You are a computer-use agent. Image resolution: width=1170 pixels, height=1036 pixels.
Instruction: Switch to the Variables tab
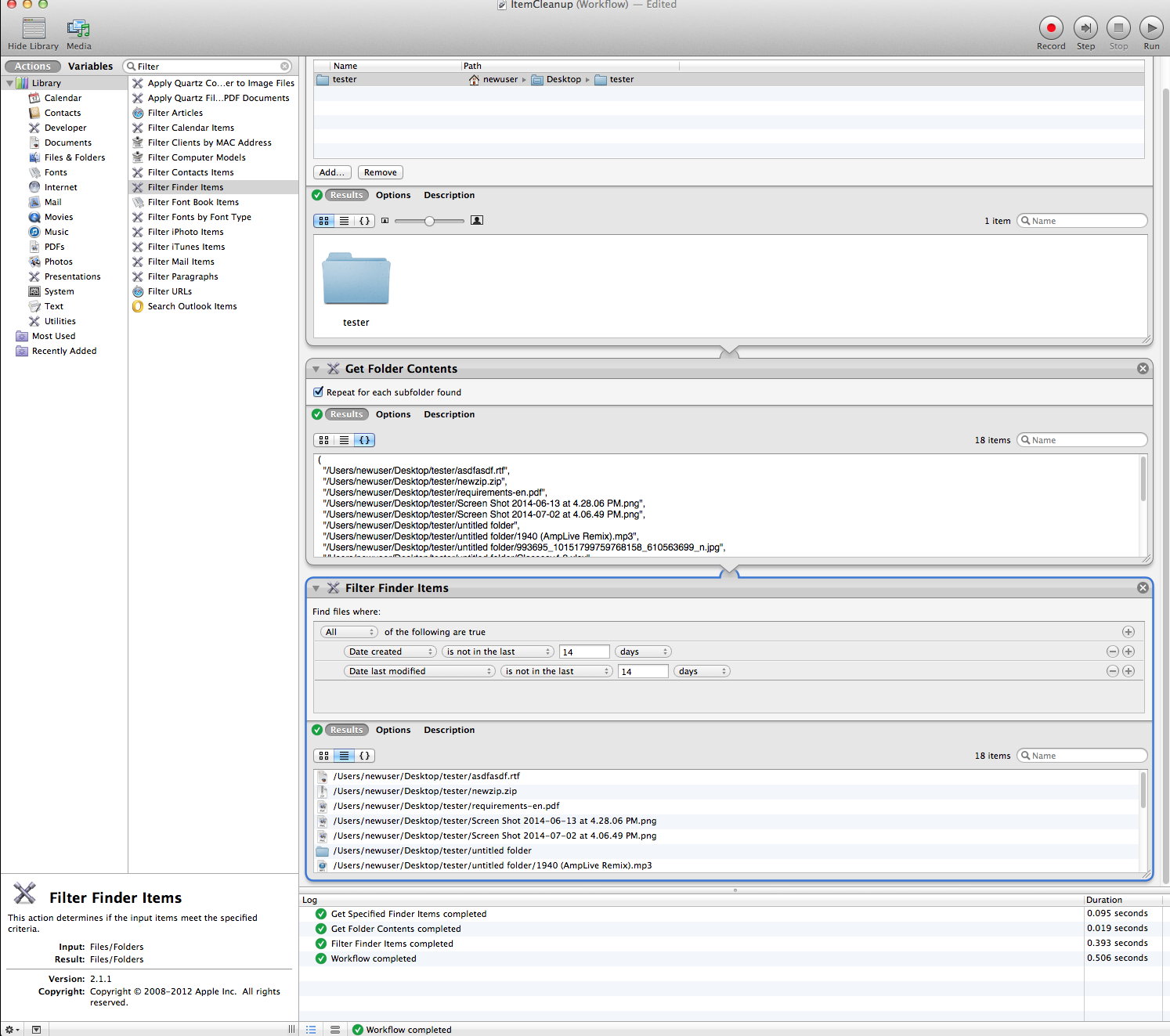pos(90,67)
